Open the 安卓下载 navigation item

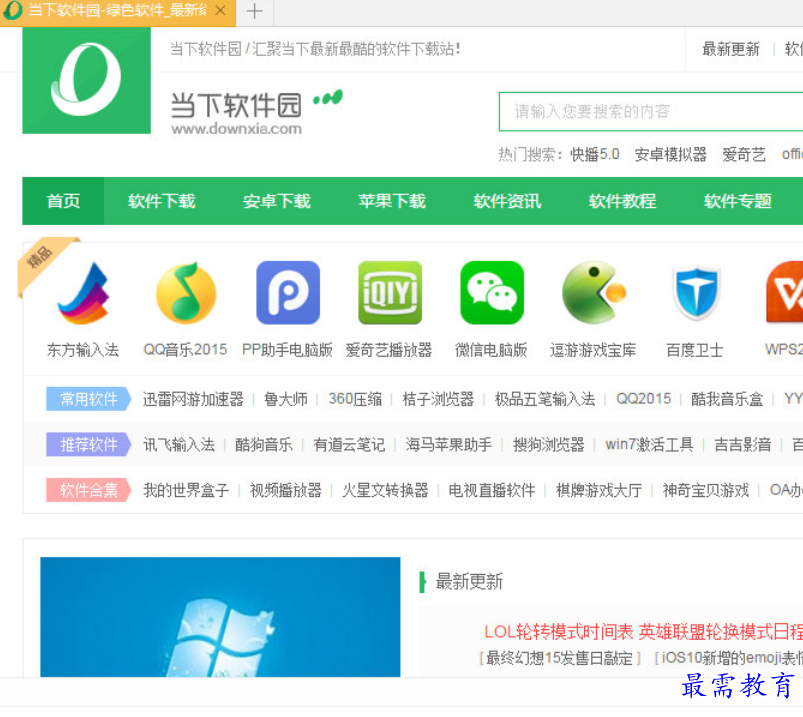[x=277, y=201]
